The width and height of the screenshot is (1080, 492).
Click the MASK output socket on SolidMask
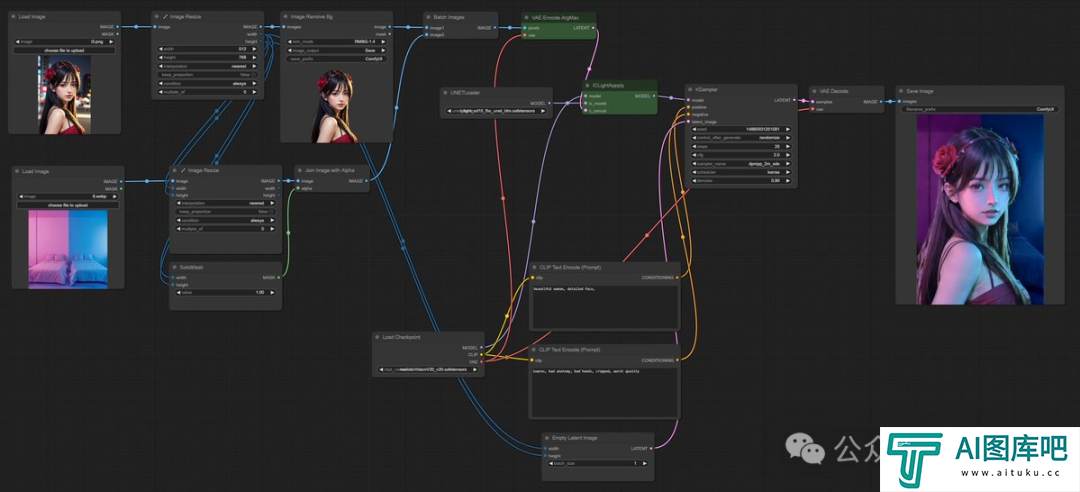[278, 278]
